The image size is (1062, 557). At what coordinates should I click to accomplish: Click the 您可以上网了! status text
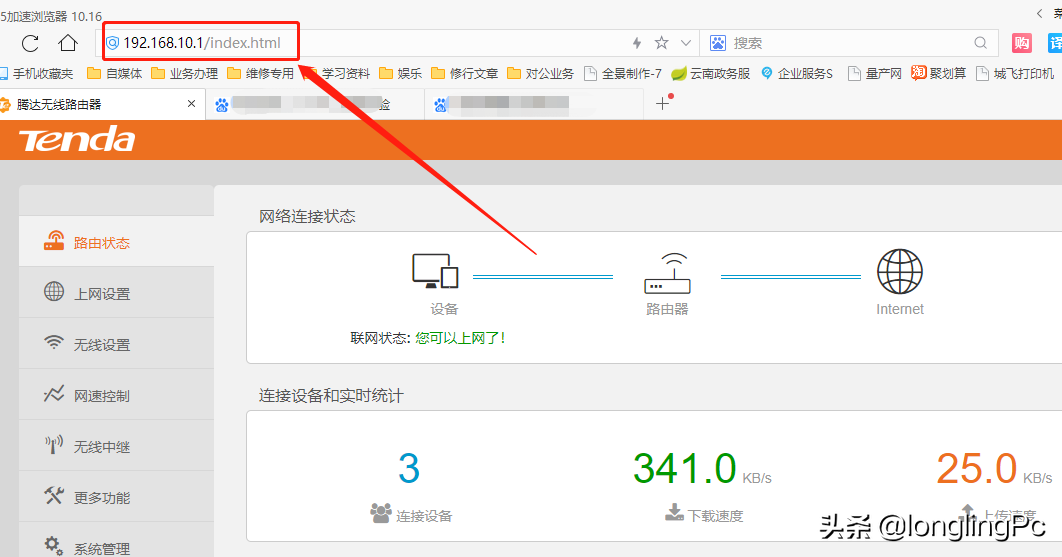coord(461,338)
